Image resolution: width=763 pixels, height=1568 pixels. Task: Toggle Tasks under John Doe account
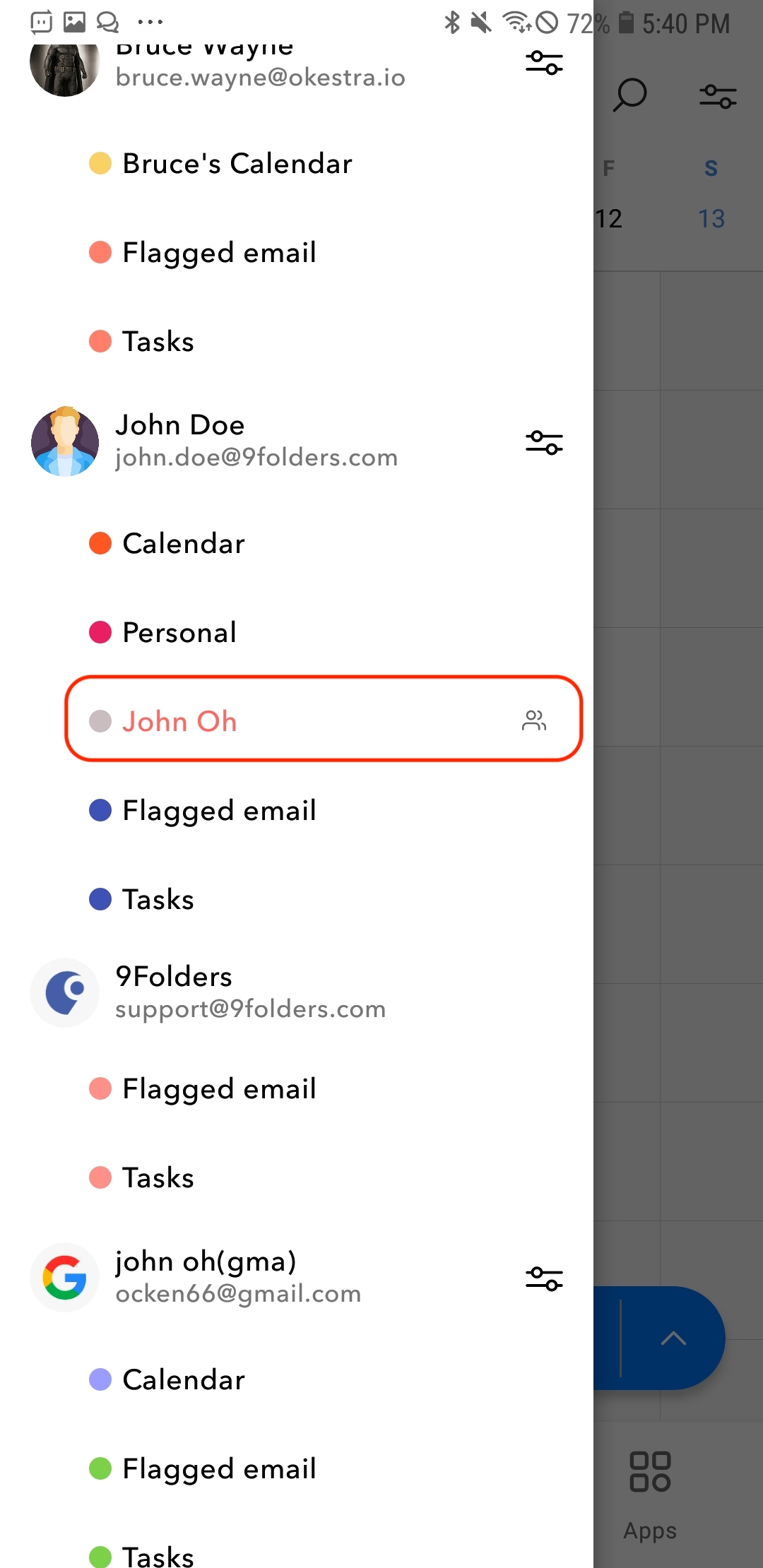[x=158, y=899]
